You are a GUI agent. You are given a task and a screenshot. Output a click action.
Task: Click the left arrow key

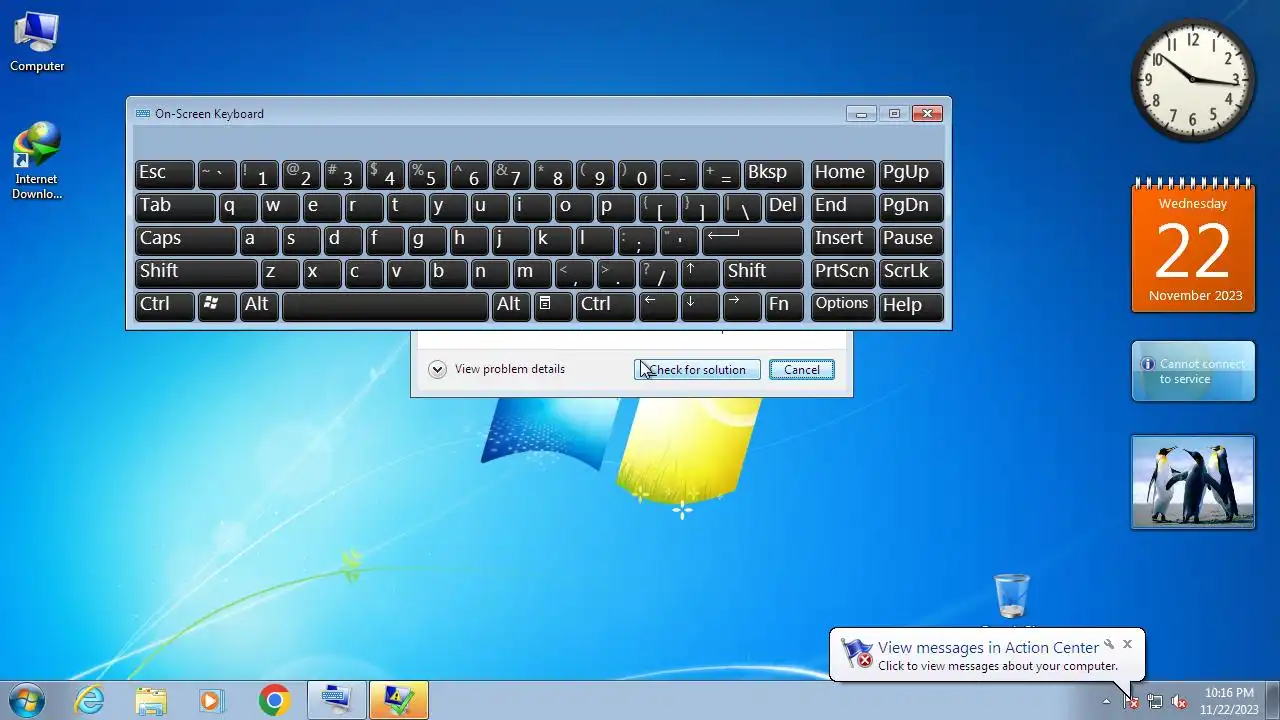click(x=658, y=305)
